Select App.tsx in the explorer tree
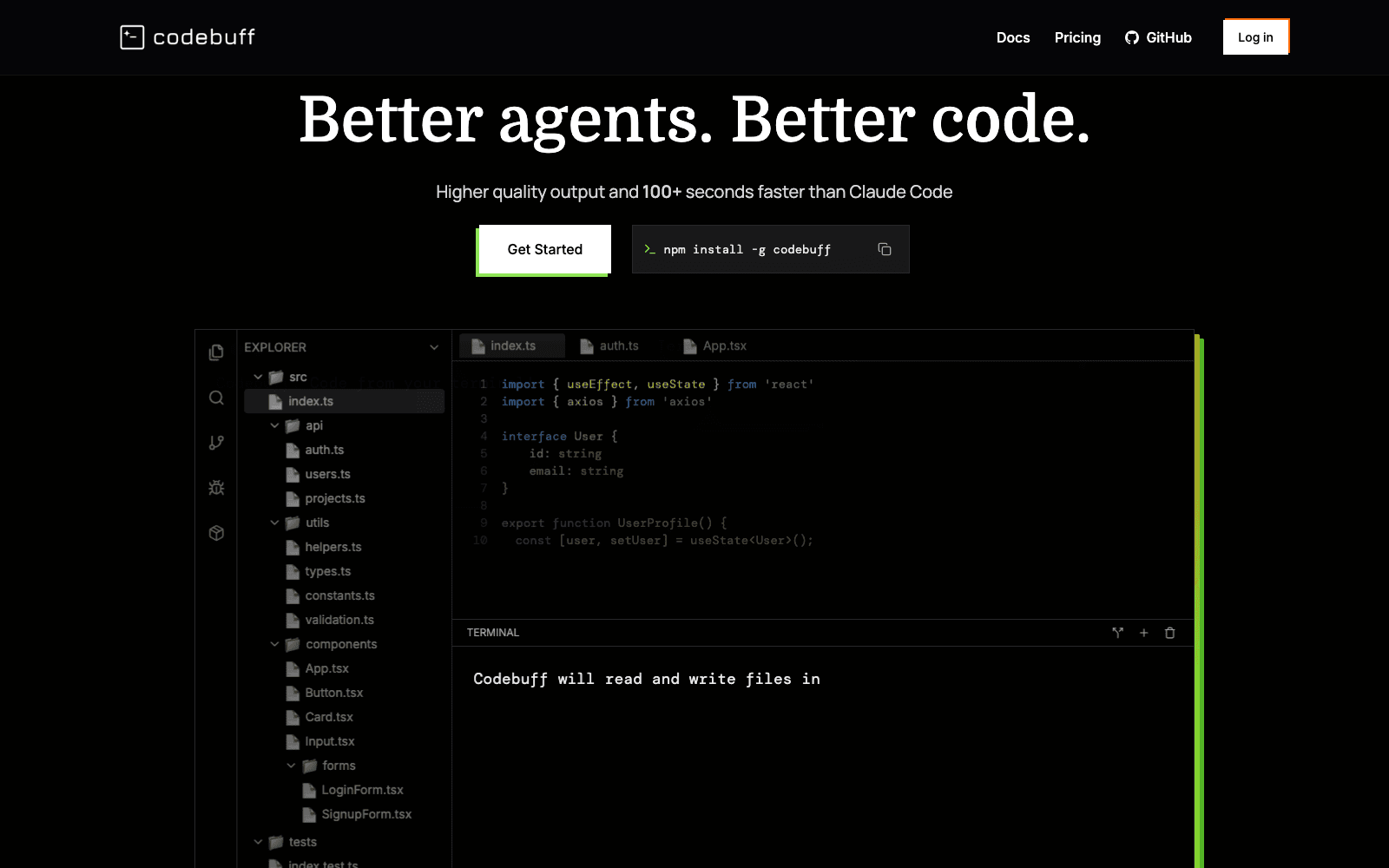 pyautogui.click(x=326, y=668)
